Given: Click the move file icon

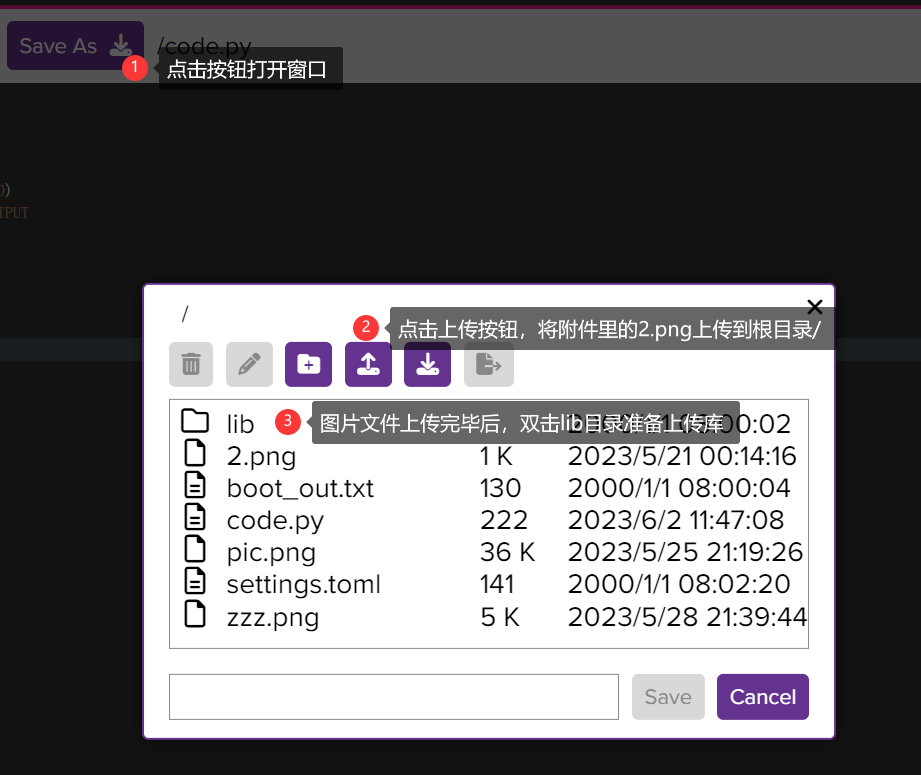Looking at the screenshot, I should click(x=489, y=364).
